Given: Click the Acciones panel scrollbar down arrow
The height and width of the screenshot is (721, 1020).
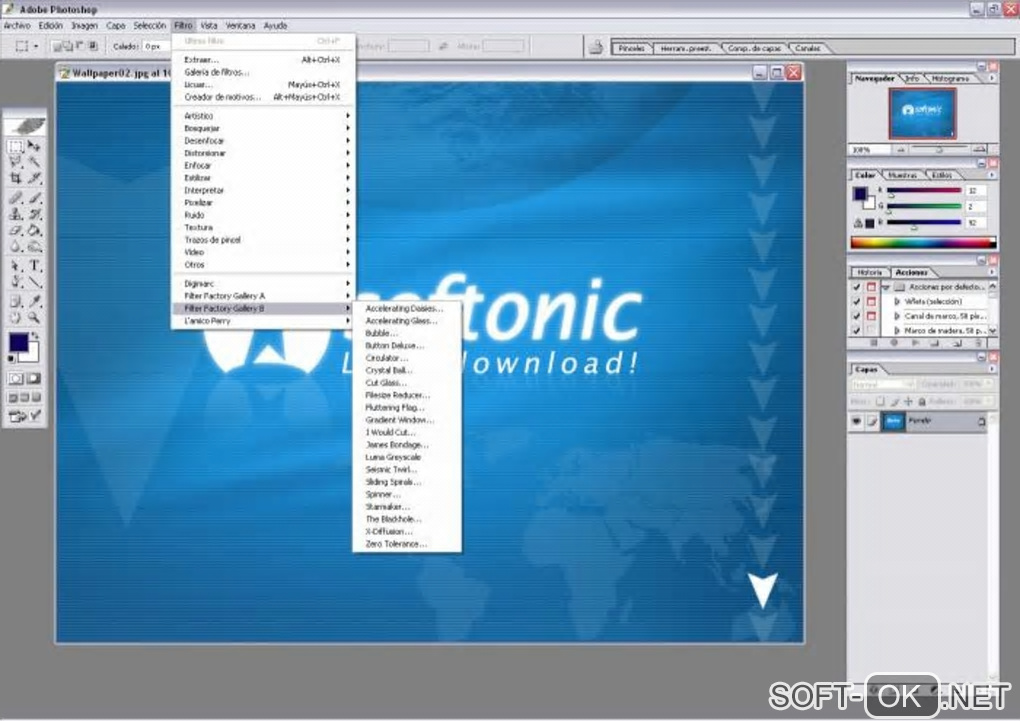Looking at the screenshot, I should click(x=993, y=331).
